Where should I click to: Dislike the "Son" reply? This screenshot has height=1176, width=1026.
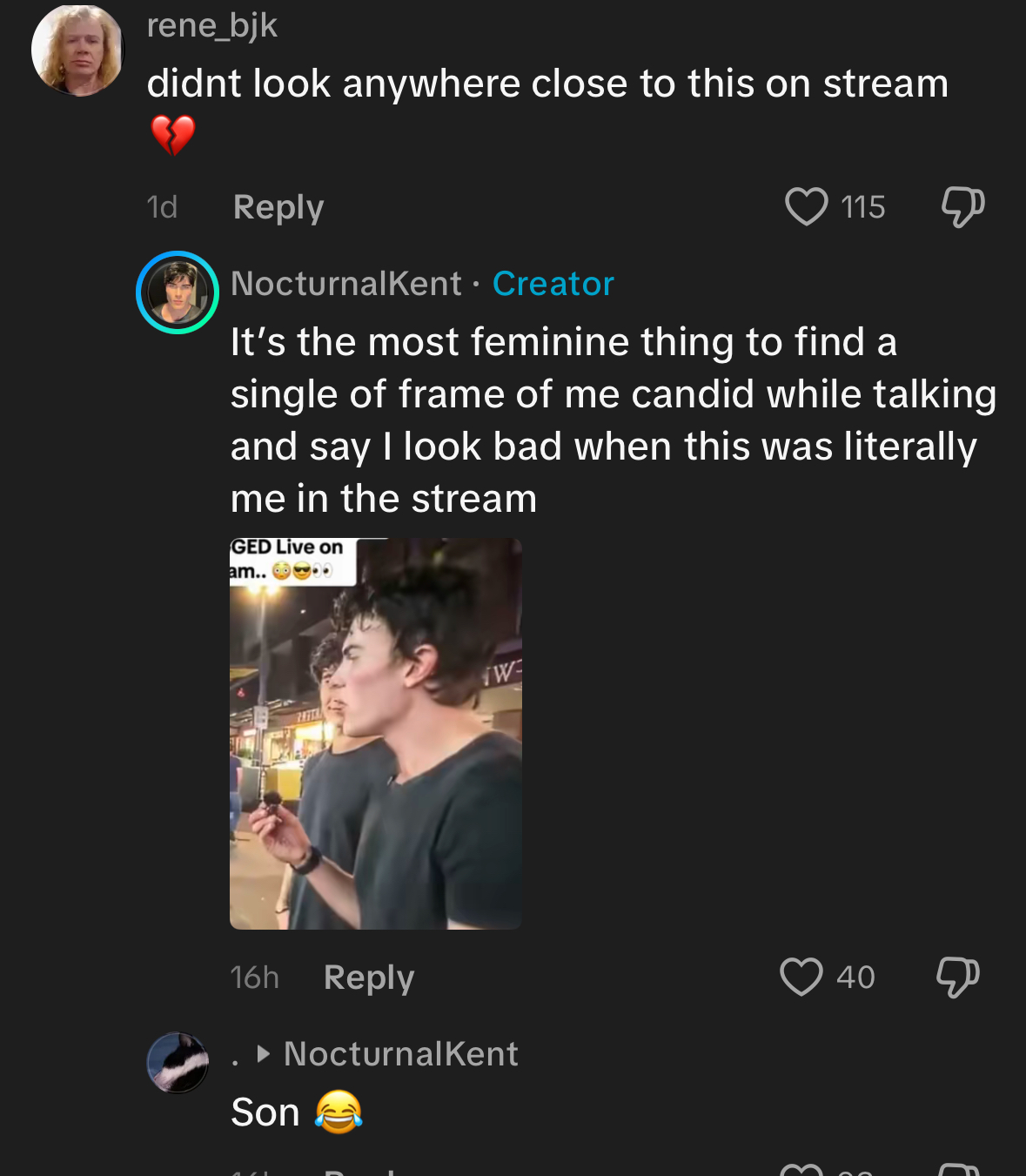tap(957, 1169)
